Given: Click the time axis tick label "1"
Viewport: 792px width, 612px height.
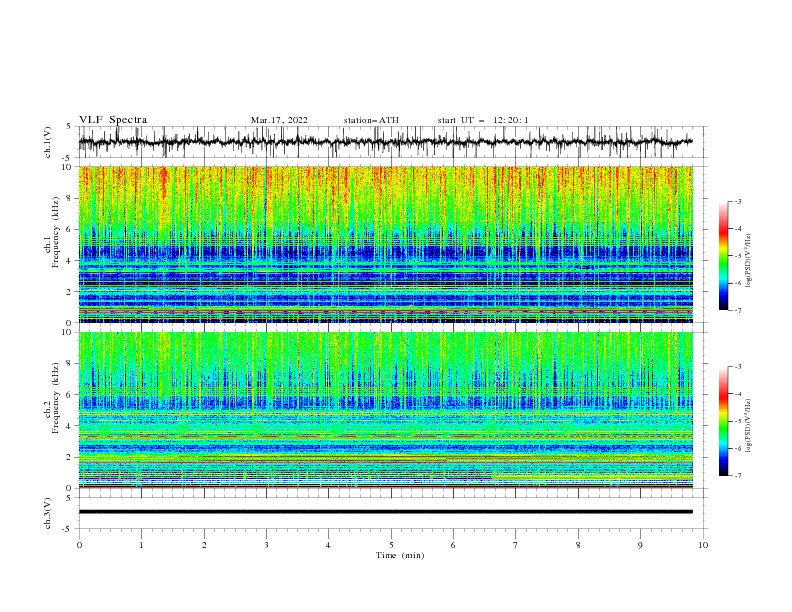Looking at the screenshot, I should [141, 545].
